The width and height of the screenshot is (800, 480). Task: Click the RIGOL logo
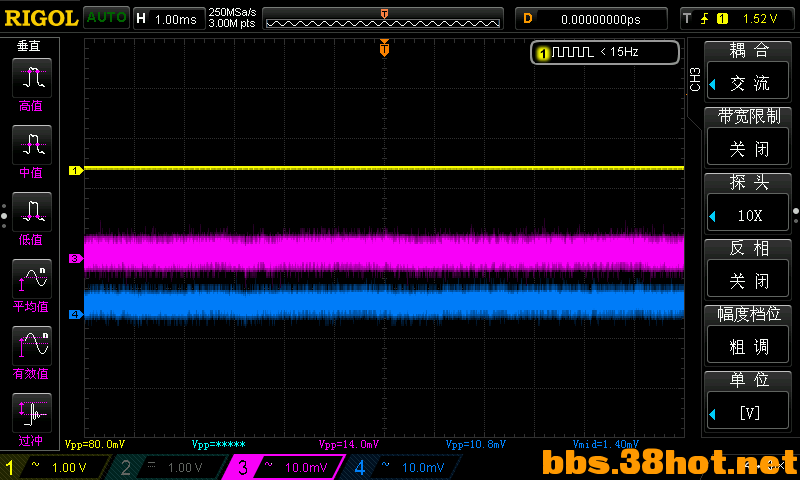pyautogui.click(x=41, y=18)
